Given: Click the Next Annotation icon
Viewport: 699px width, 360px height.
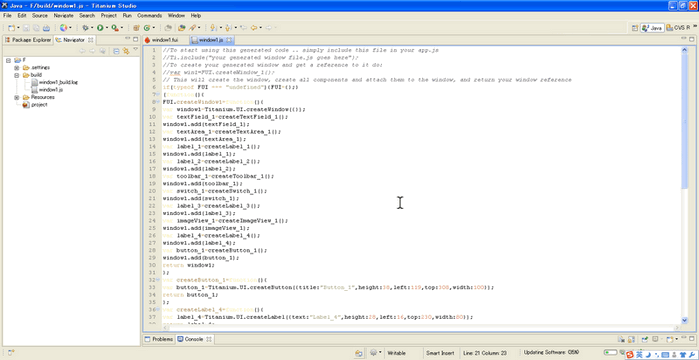Looking at the screenshot, I should (214, 28).
